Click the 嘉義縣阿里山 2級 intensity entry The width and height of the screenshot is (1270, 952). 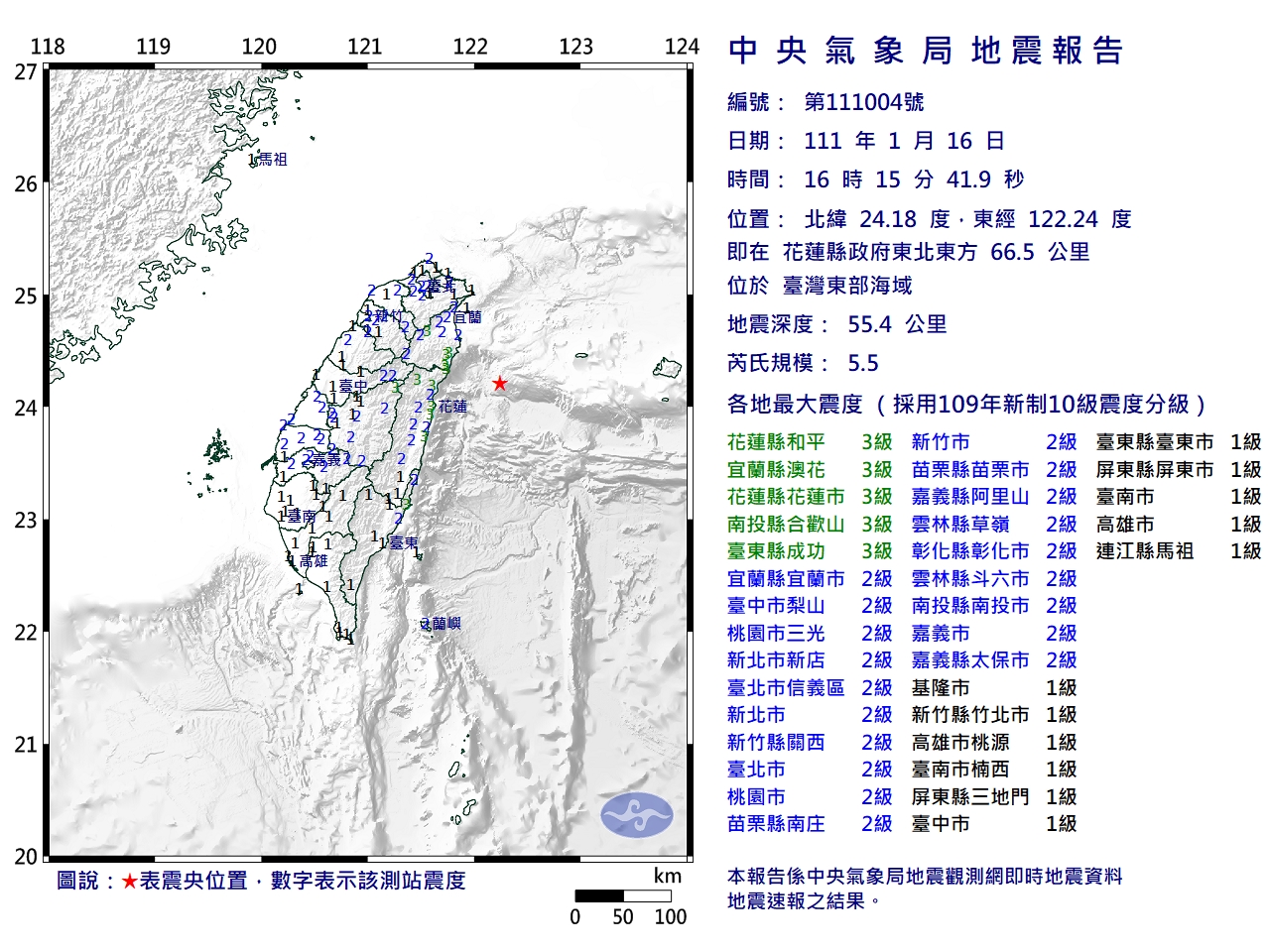(x=993, y=497)
